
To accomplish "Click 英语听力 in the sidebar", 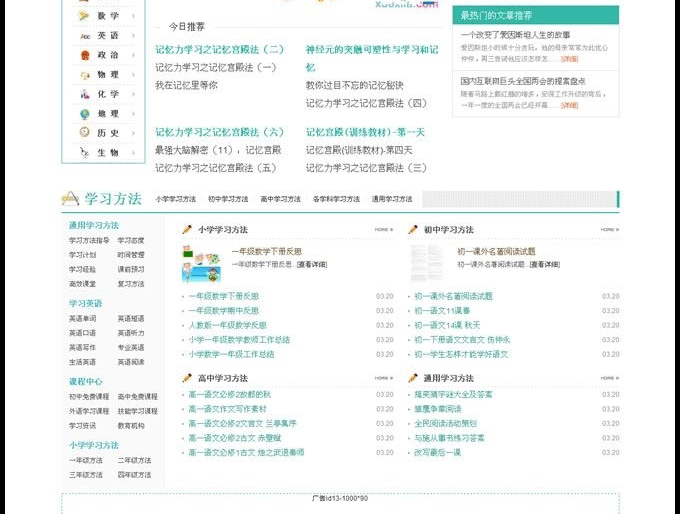I will click(131, 333).
